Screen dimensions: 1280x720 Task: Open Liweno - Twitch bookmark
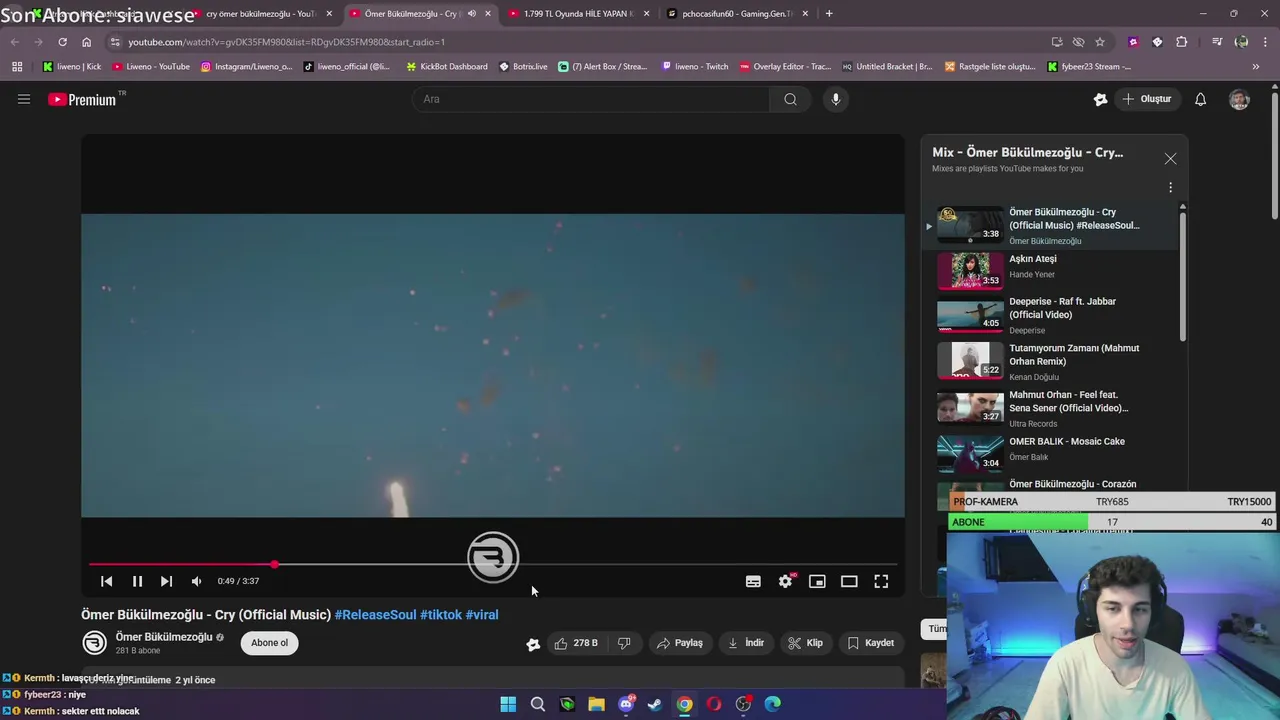[695, 67]
